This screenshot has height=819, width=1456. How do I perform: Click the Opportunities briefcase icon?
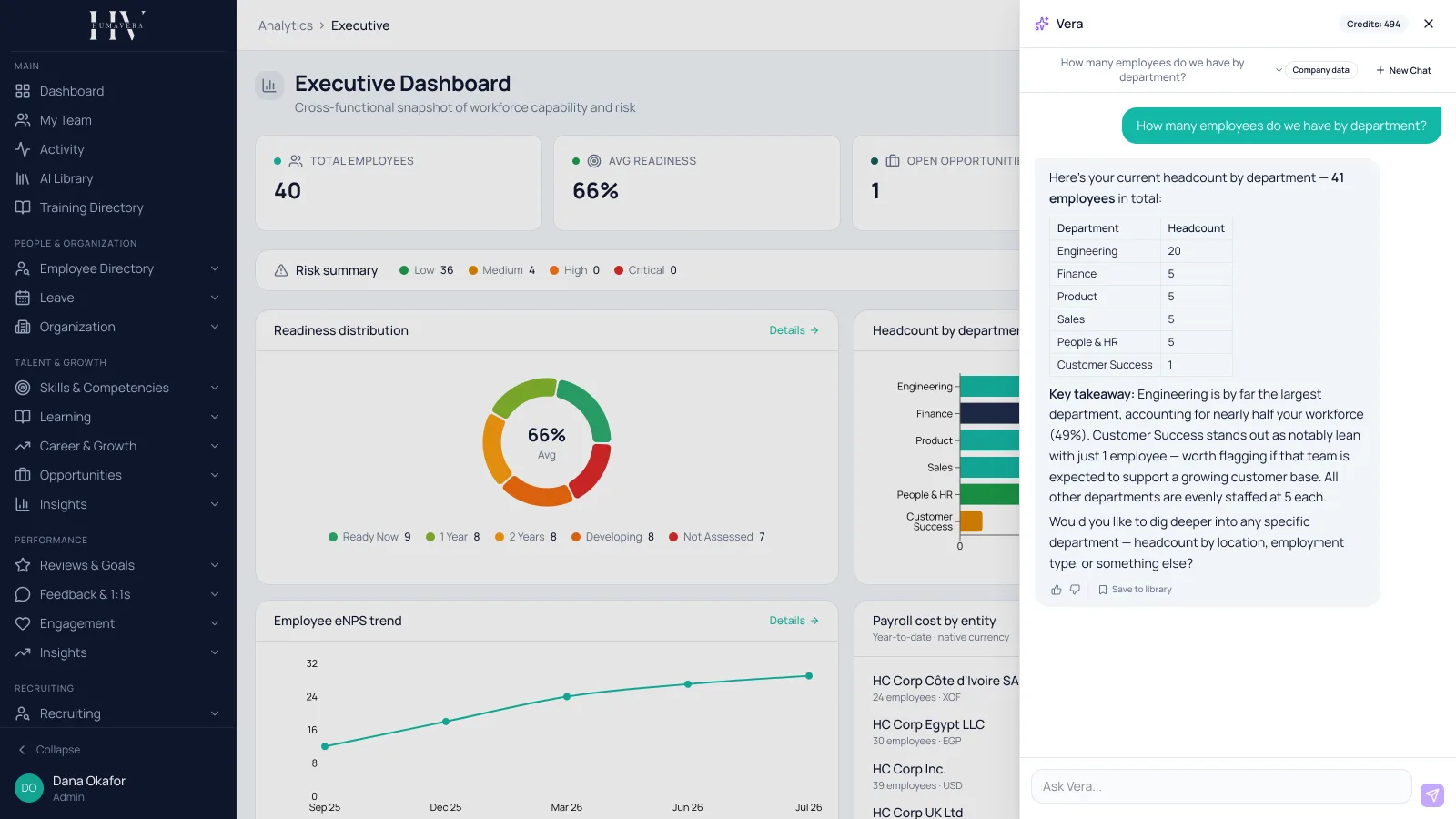[23, 475]
